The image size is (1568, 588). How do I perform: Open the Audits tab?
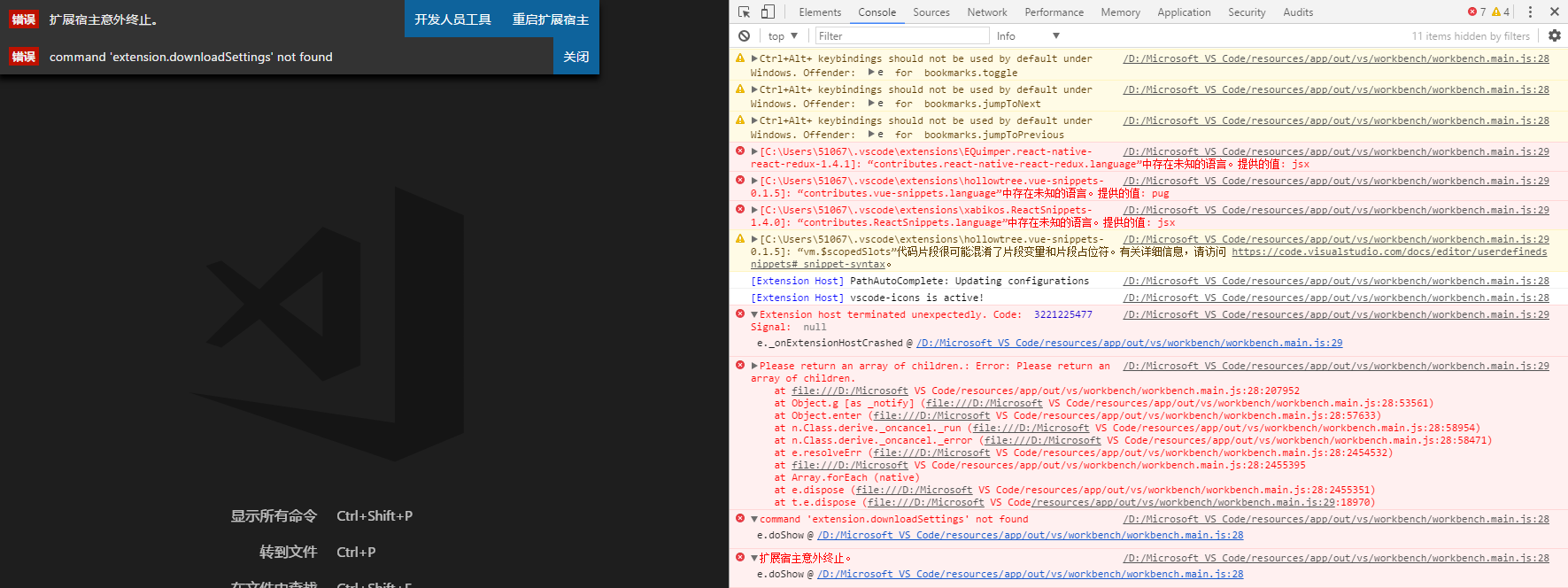pyautogui.click(x=1298, y=12)
